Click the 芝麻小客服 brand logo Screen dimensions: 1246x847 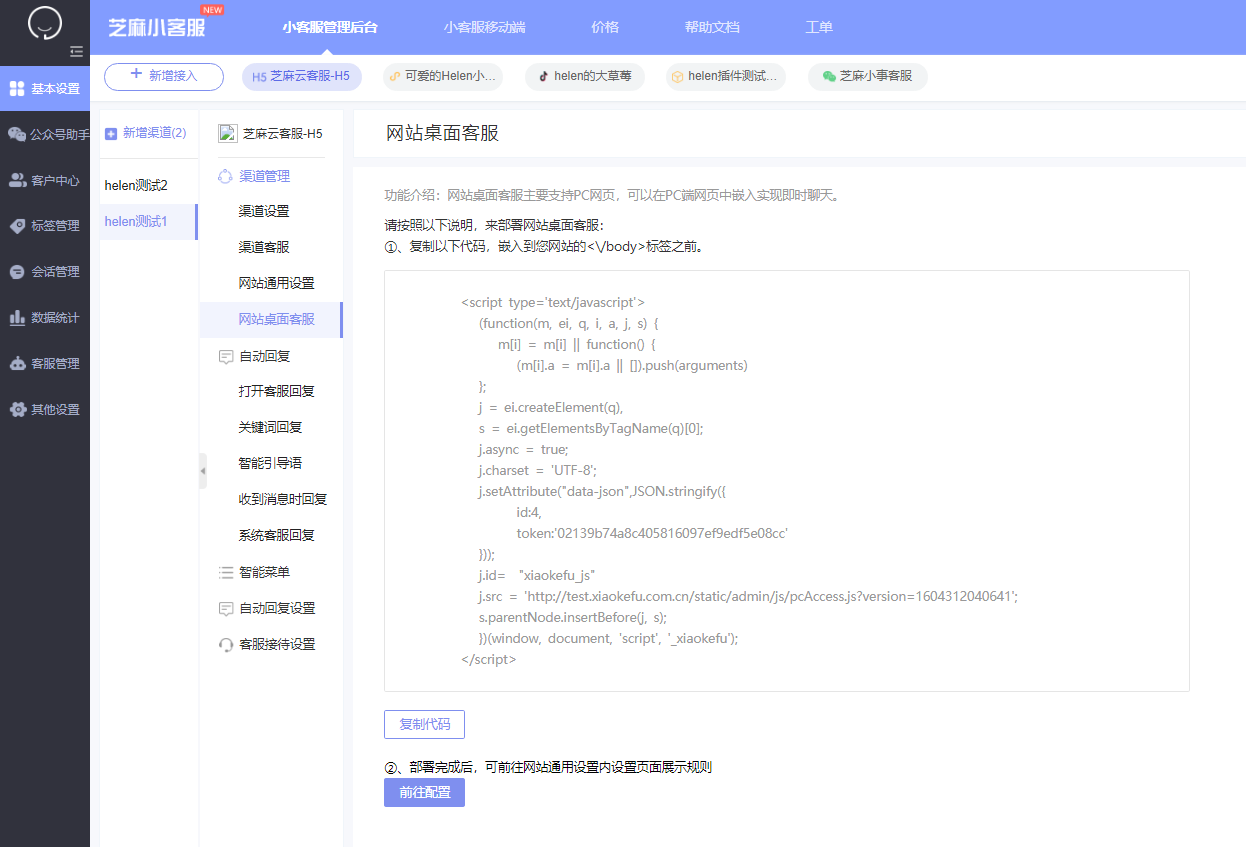tap(157, 27)
